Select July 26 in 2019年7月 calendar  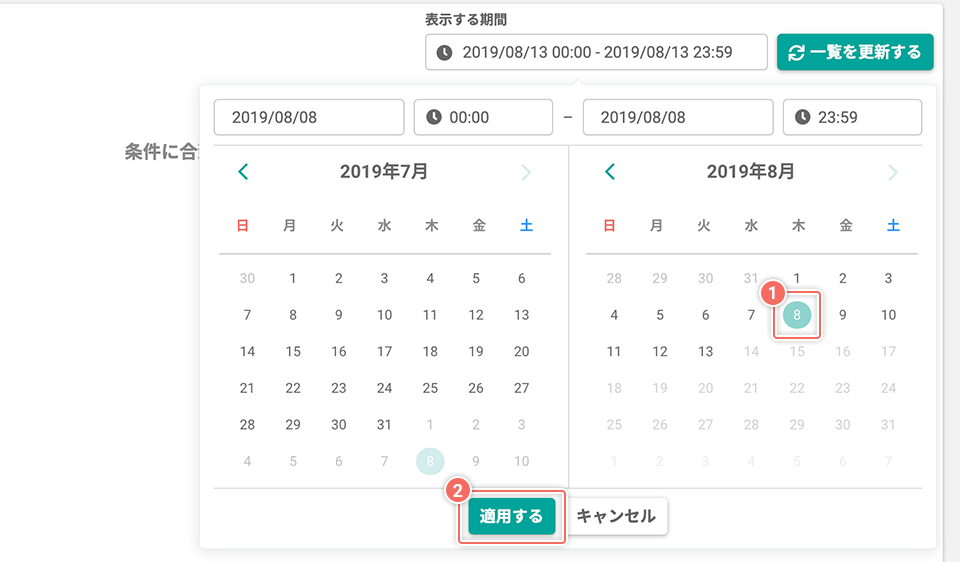point(476,388)
